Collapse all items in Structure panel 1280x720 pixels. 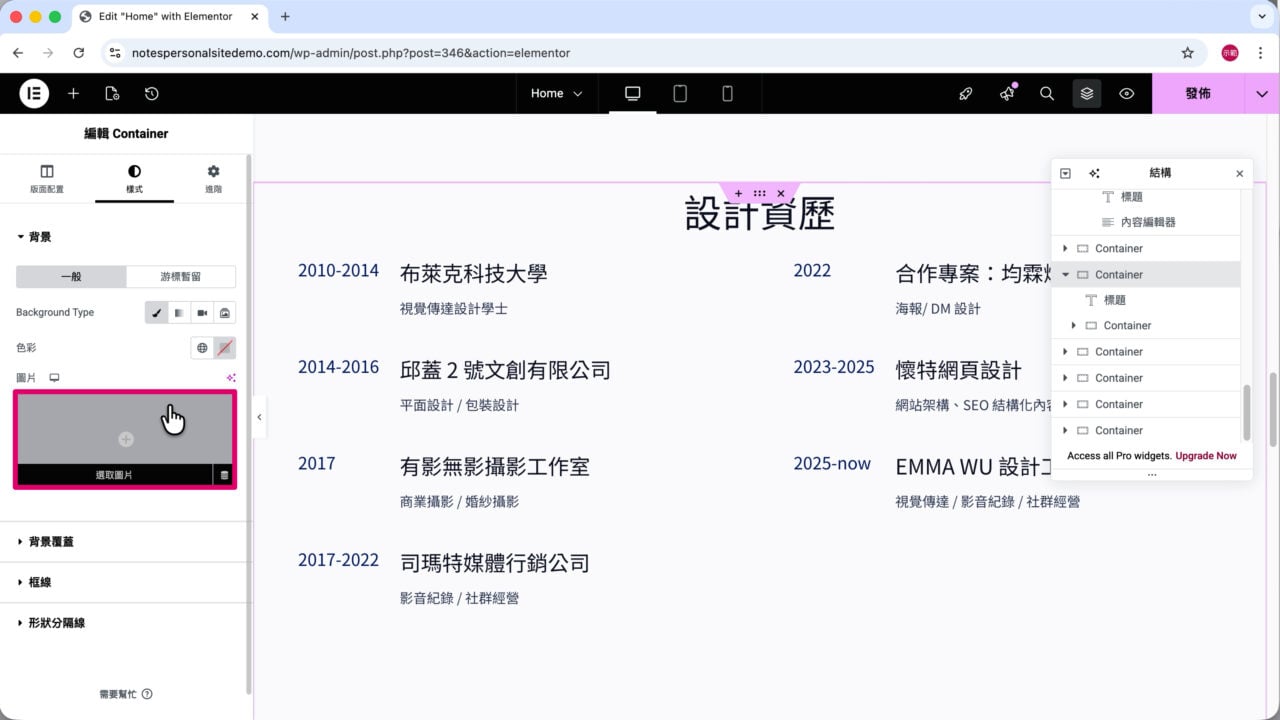1066,173
